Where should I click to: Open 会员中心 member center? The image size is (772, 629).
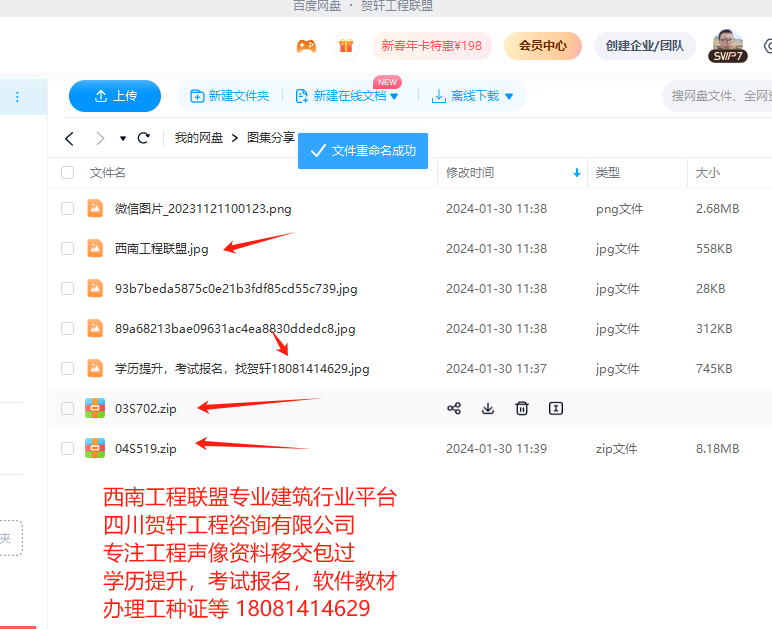coord(543,46)
